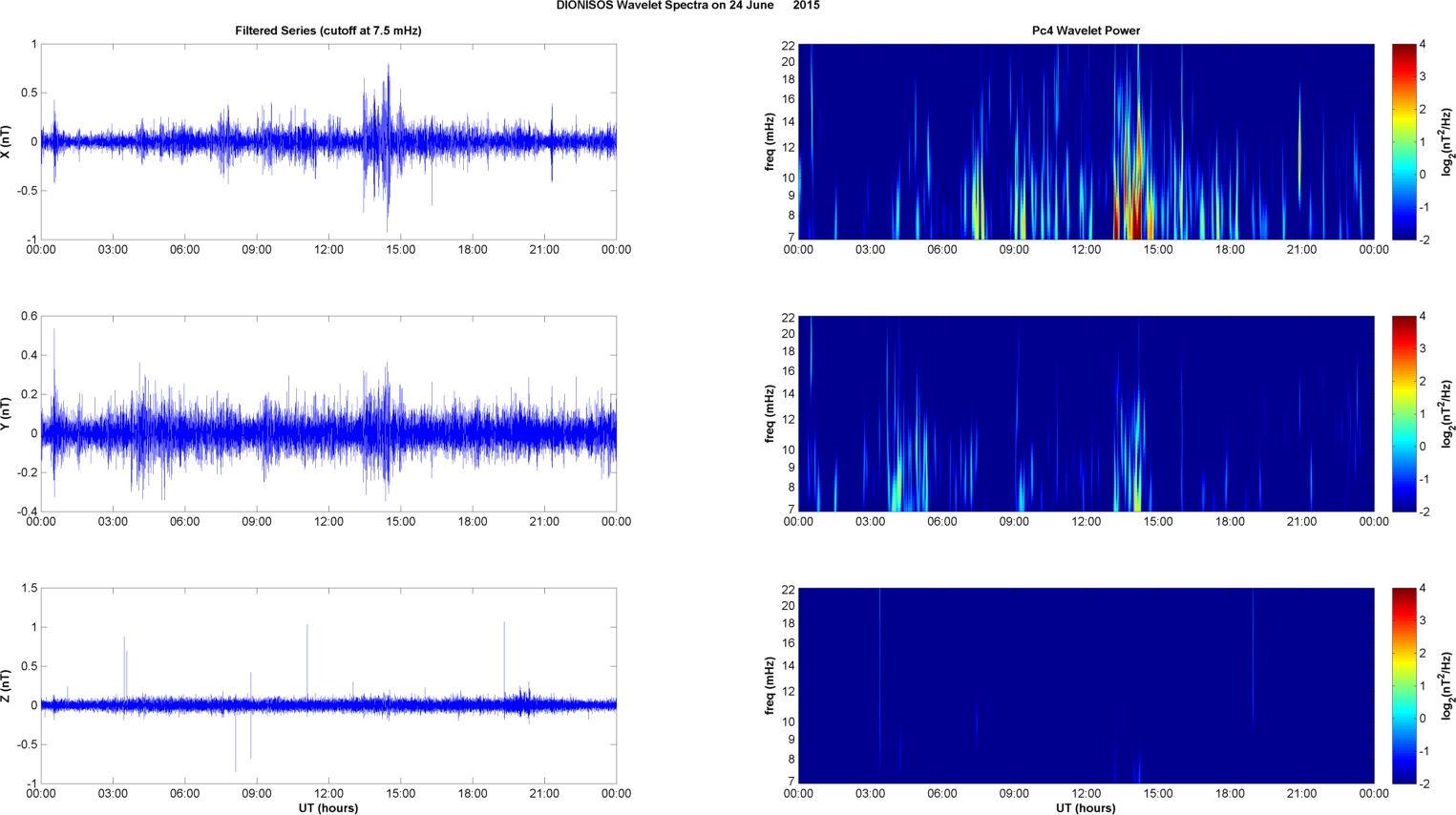Click log2(nT²/Hz) label on the bottom colorbar
This screenshot has height=815, width=1456.
point(1447,685)
